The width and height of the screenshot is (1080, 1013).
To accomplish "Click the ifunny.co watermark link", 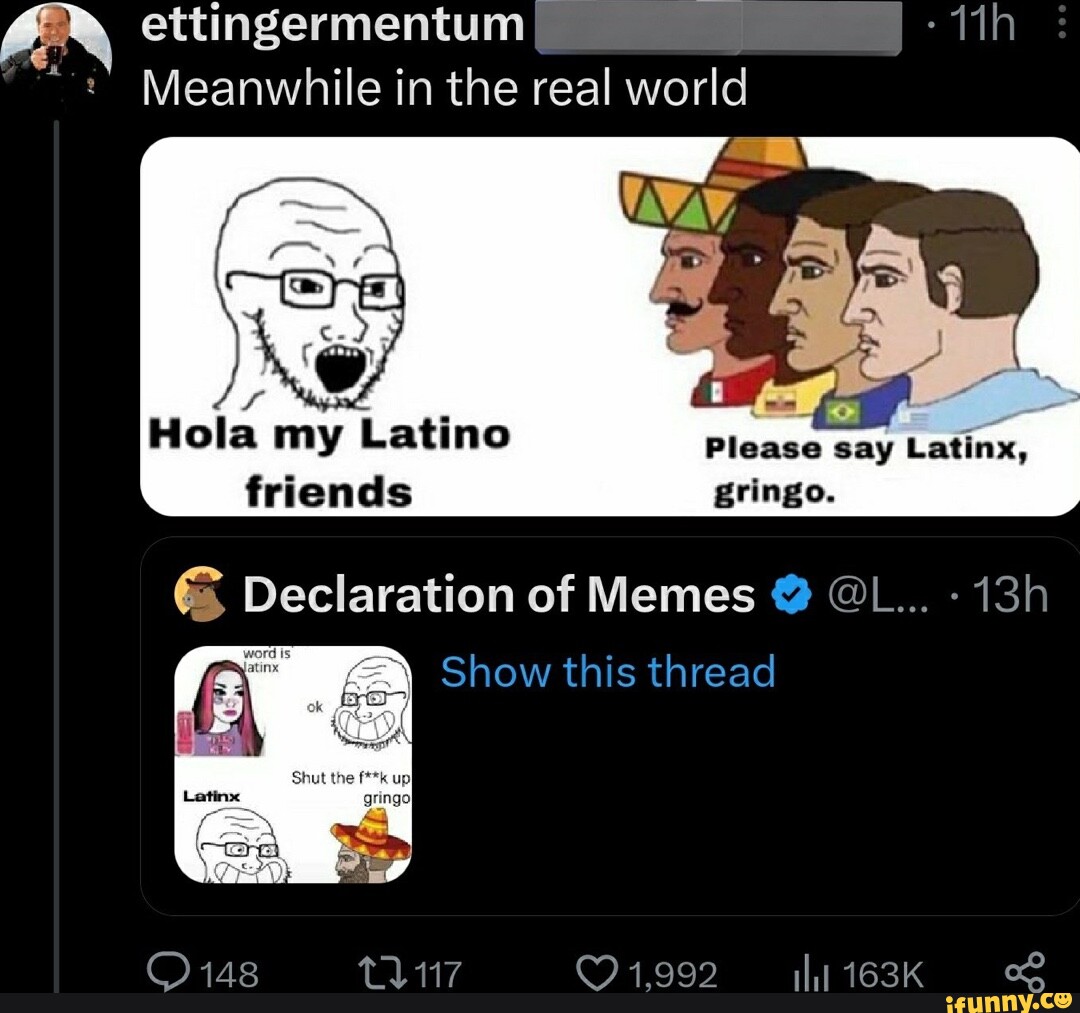I will tap(1007, 1000).
